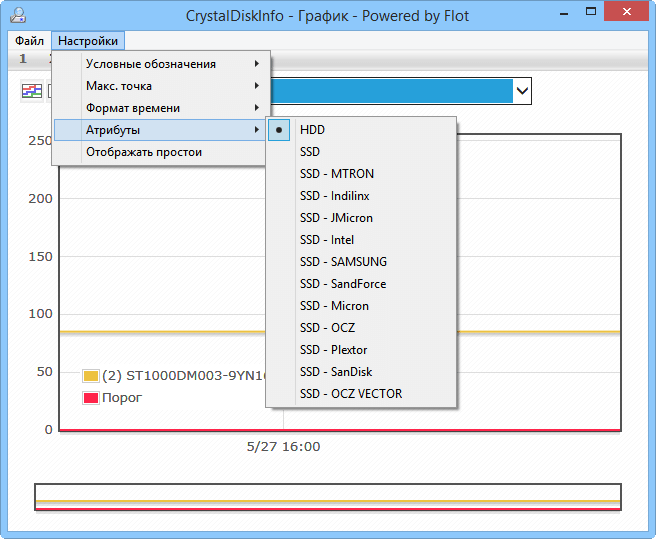Select SSD - SAMSUNG attributes

[361, 262]
